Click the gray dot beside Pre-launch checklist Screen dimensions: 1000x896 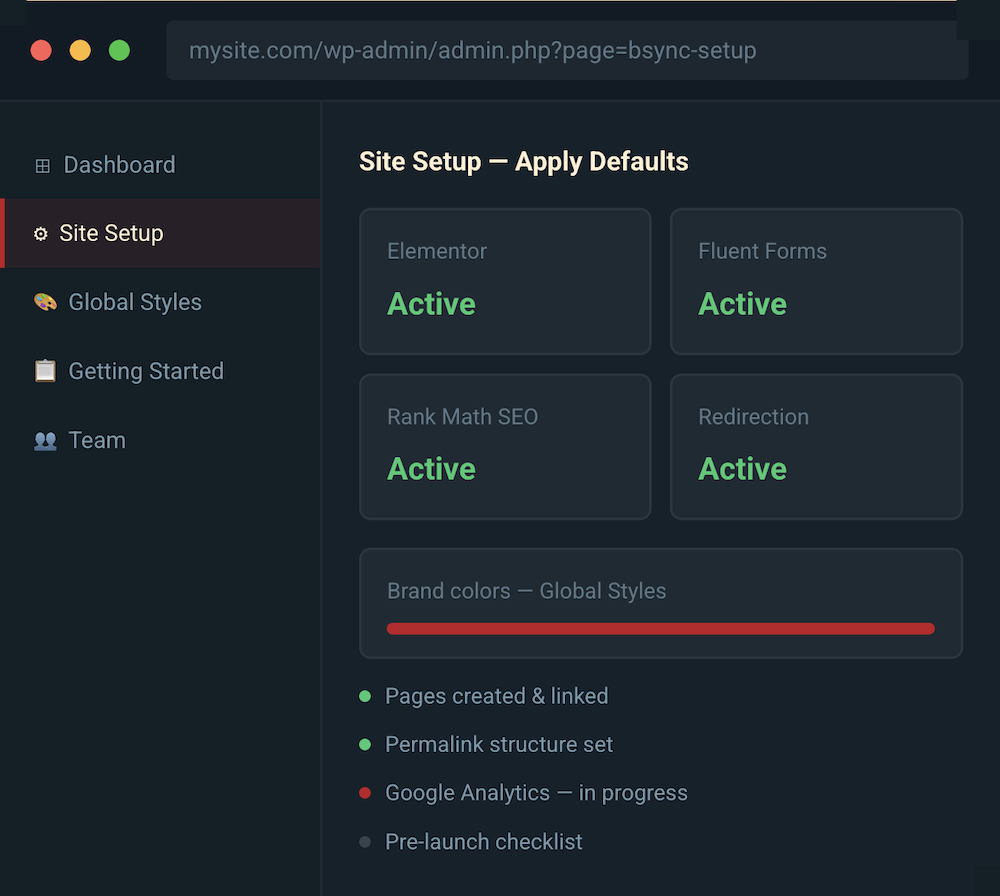[x=365, y=842]
